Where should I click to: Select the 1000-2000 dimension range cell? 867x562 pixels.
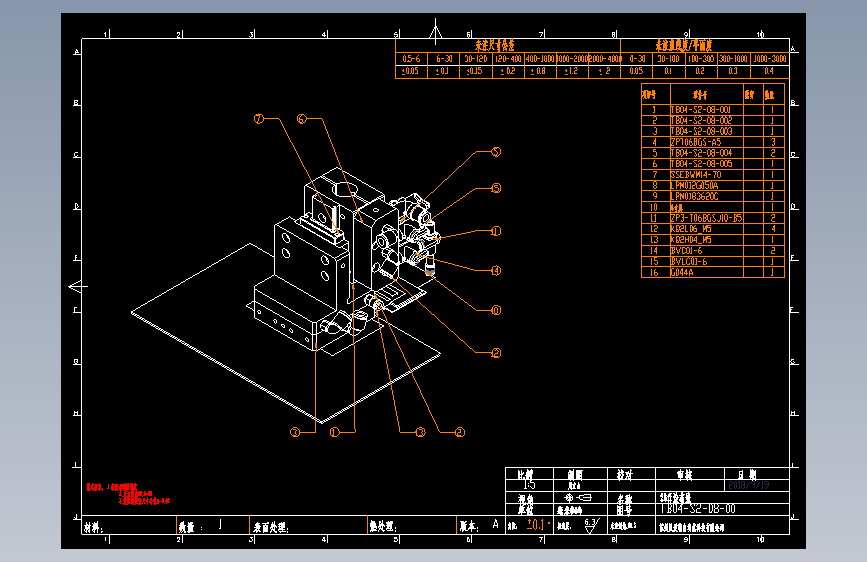572,59
